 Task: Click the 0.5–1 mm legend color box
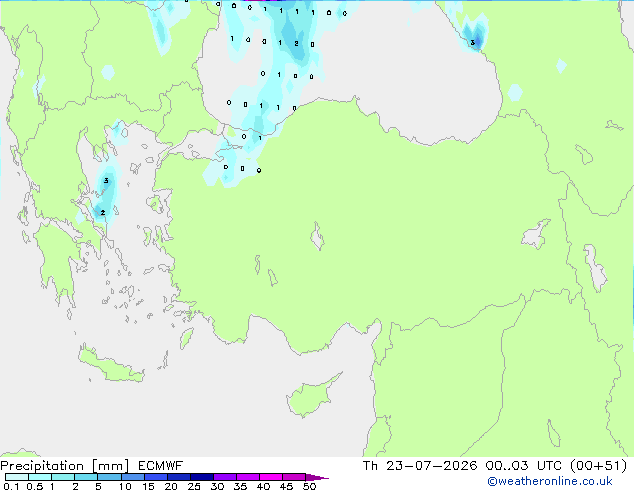tap(40, 477)
